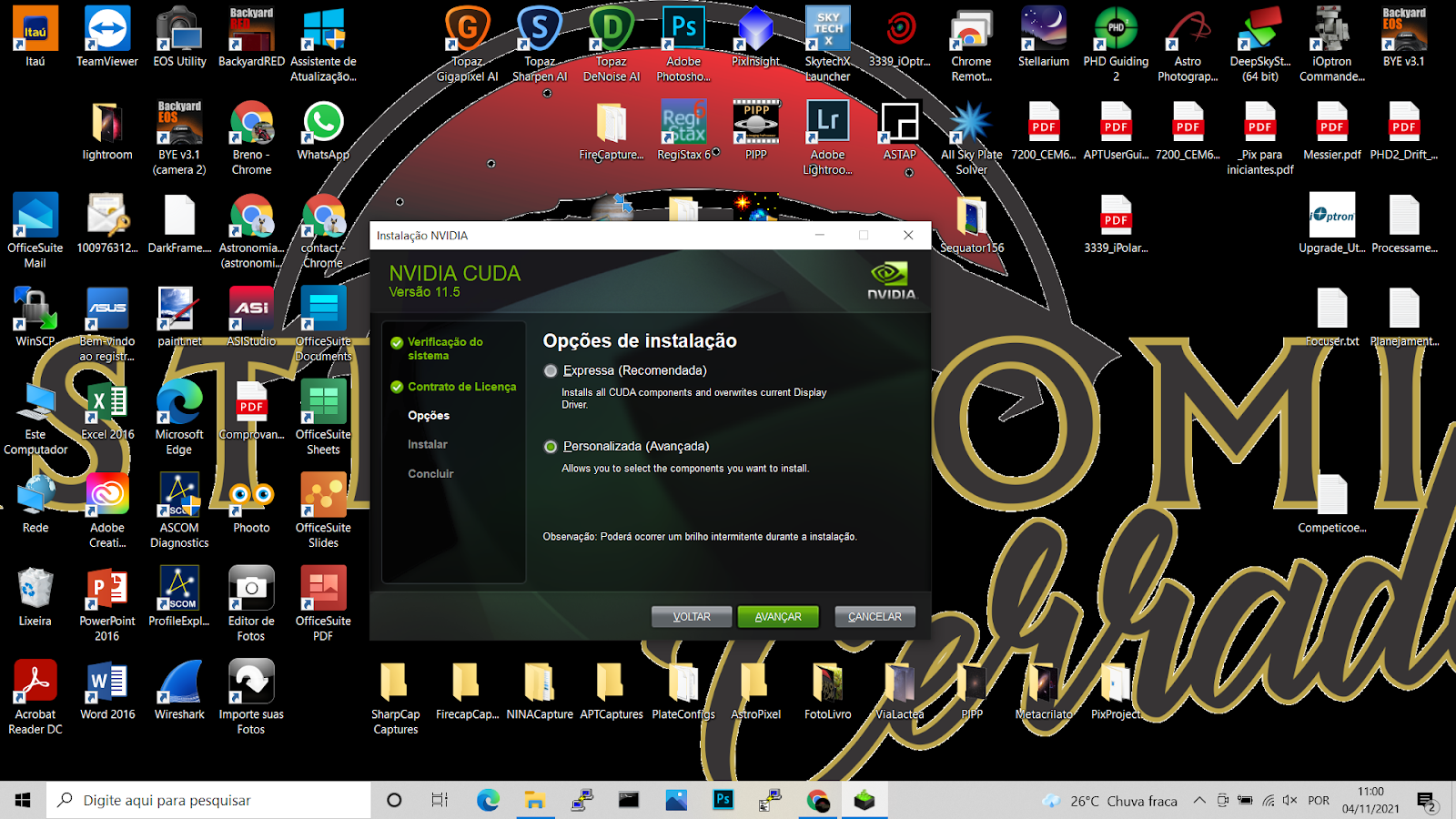
Task: Open the TeamViewer desktop icon
Action: pos(107,36)
